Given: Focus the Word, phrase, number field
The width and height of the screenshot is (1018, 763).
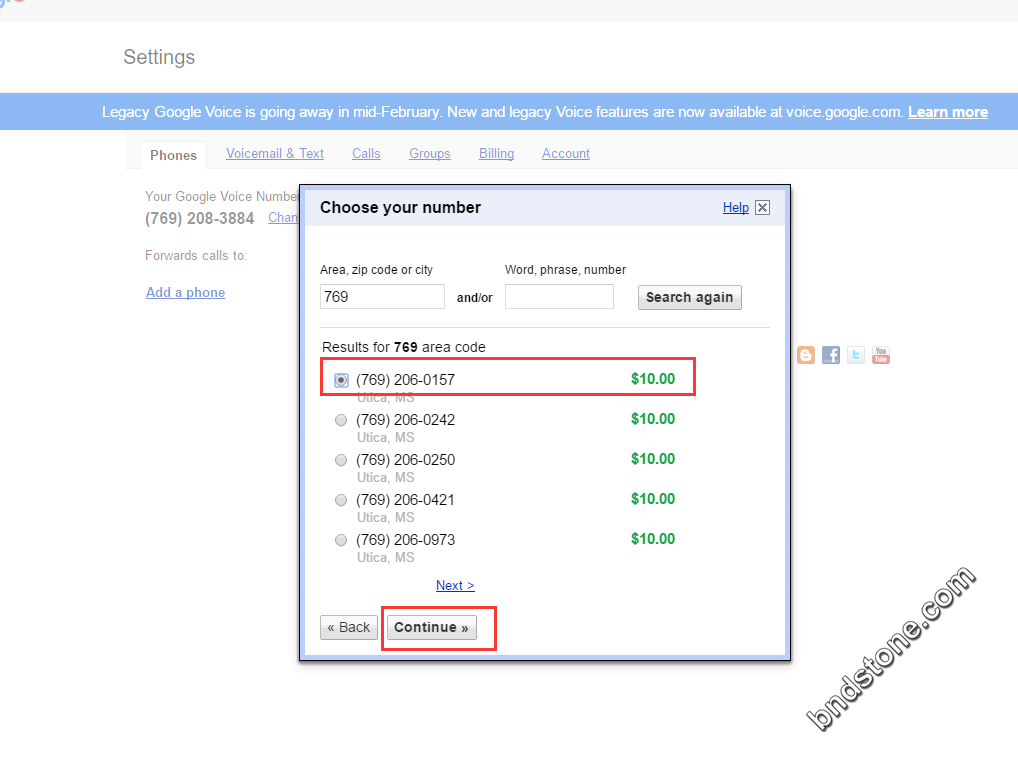Looking at the screenshot, I should coord(560,297).
